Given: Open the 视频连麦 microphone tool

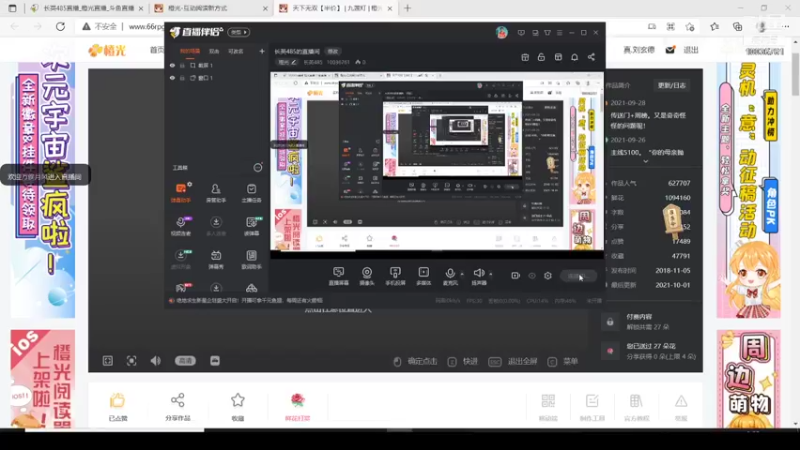Looking at the screenshot, I should coord(181,226).
